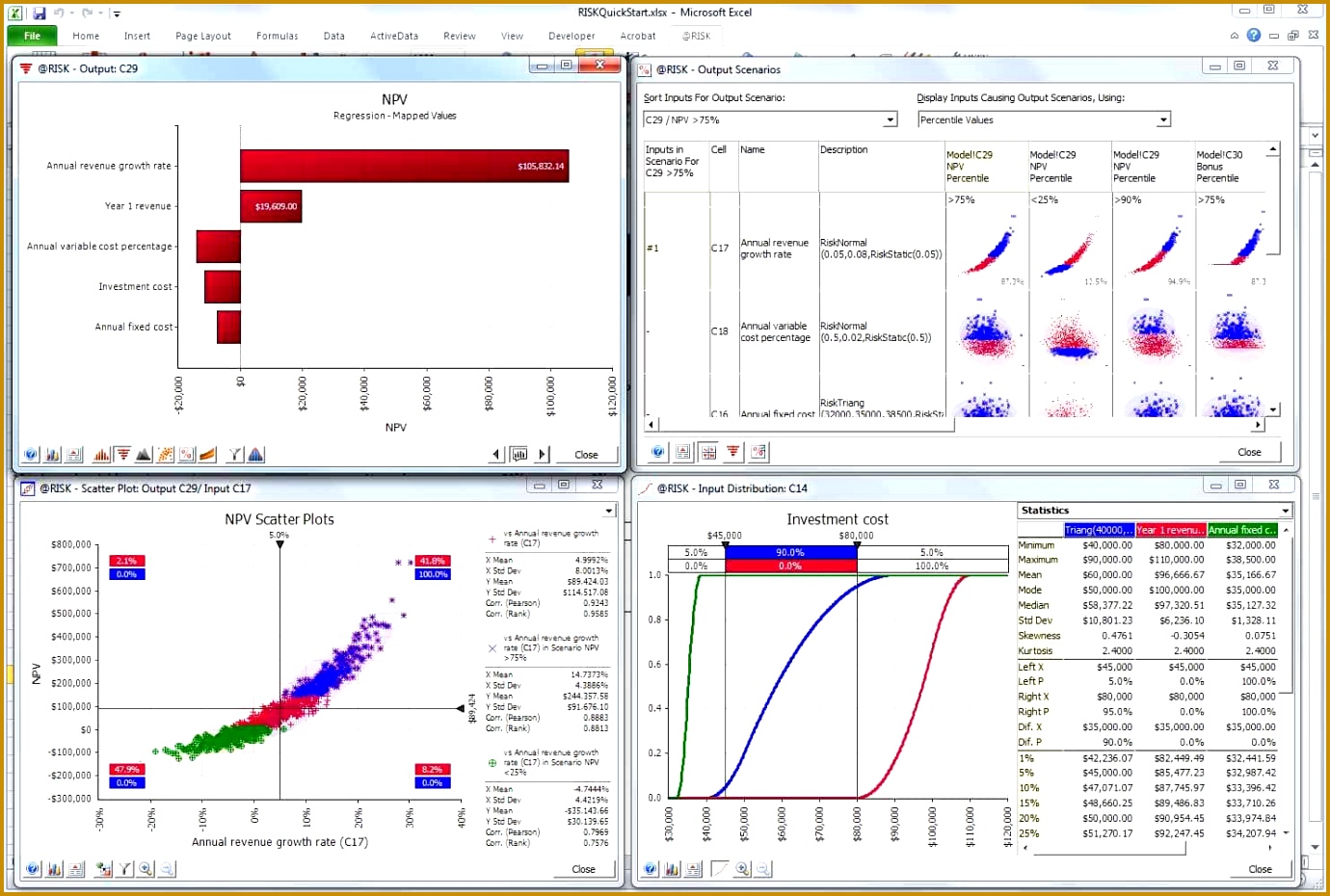Switch to the Formulas ribbon tab
The width and height of the screenshot is (1330, 896).
click(277, 36)
